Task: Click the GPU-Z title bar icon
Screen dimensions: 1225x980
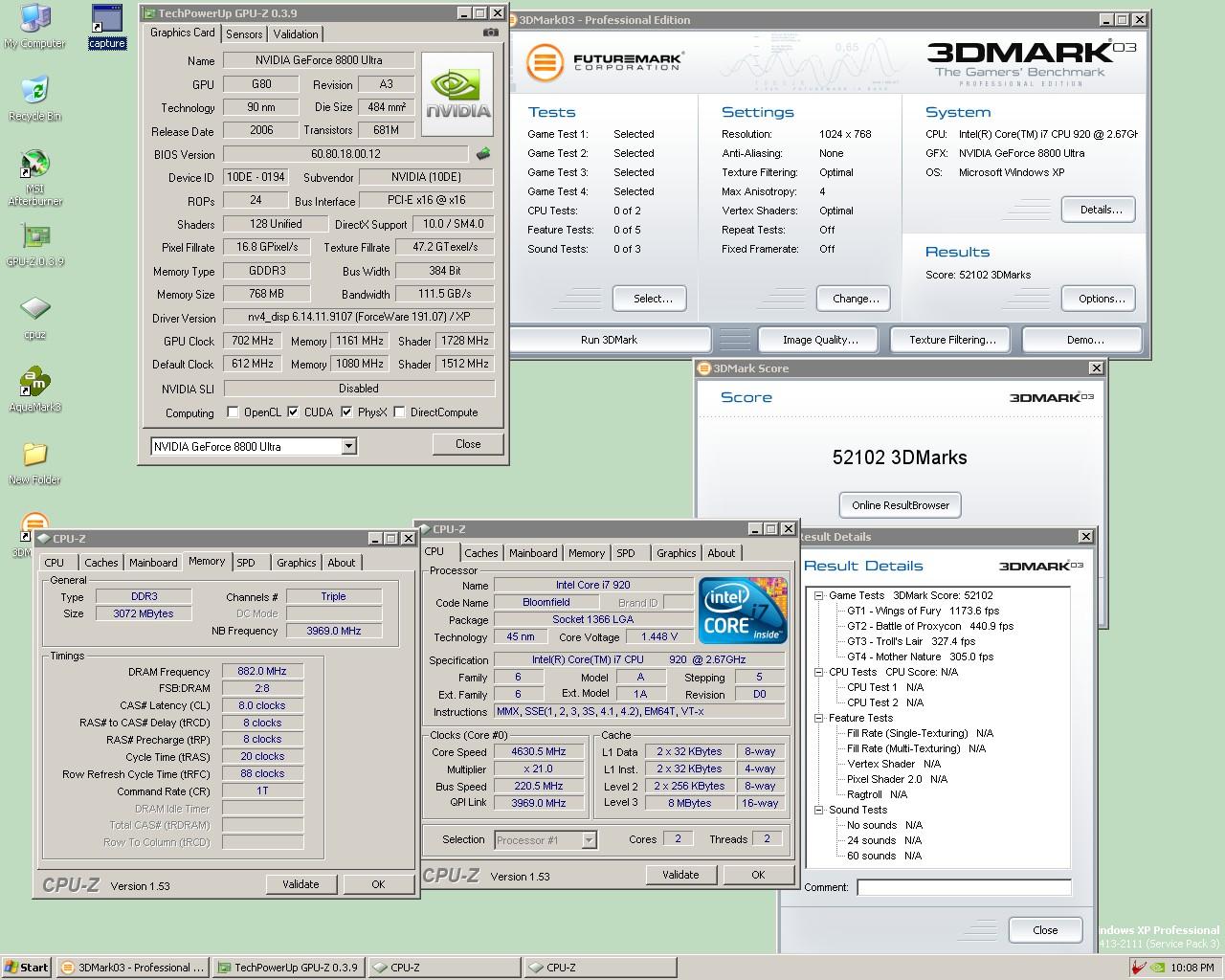Action: (148, 13)
